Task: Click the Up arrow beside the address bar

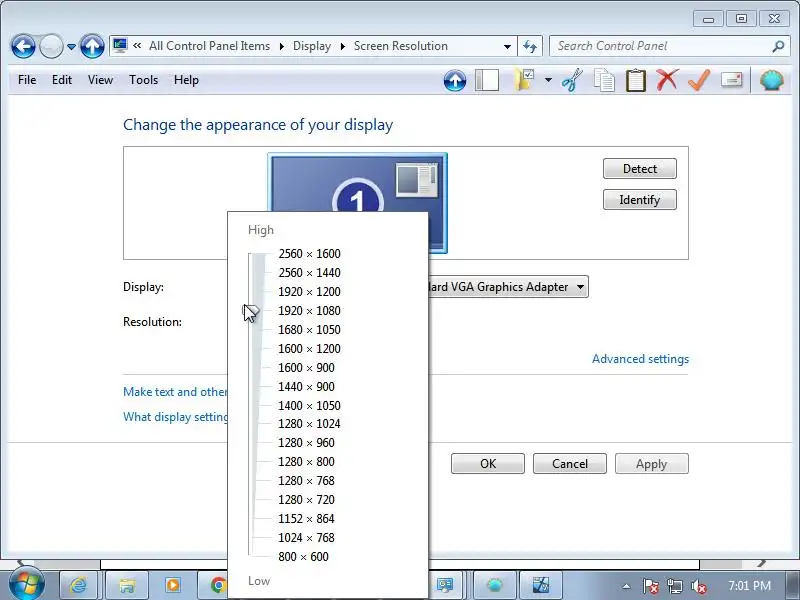Action: pyautogui.click(x=92, y=47)
